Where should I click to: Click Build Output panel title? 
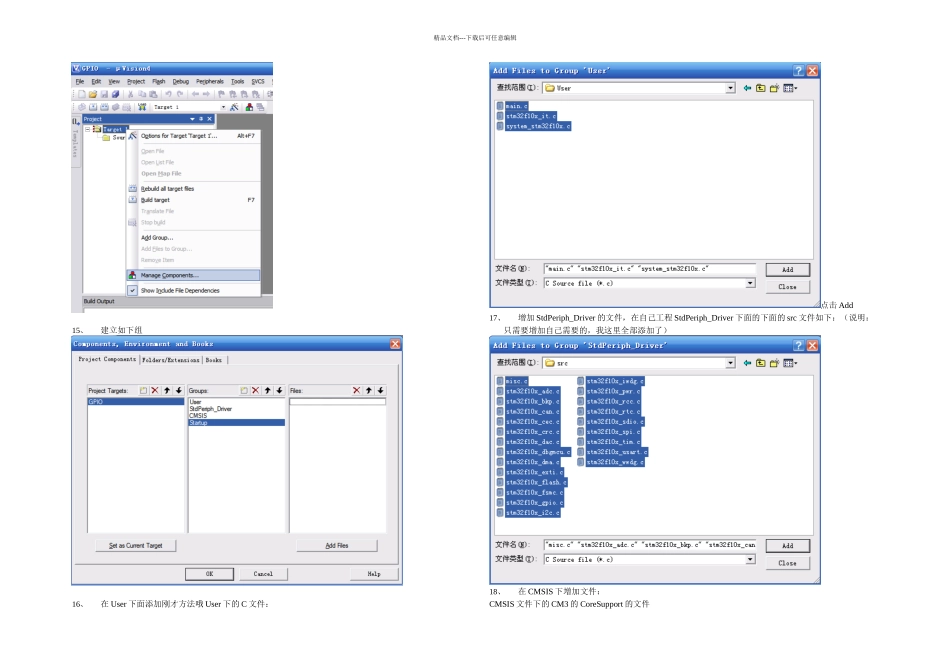pyautogui.click(x=99, y=301)
